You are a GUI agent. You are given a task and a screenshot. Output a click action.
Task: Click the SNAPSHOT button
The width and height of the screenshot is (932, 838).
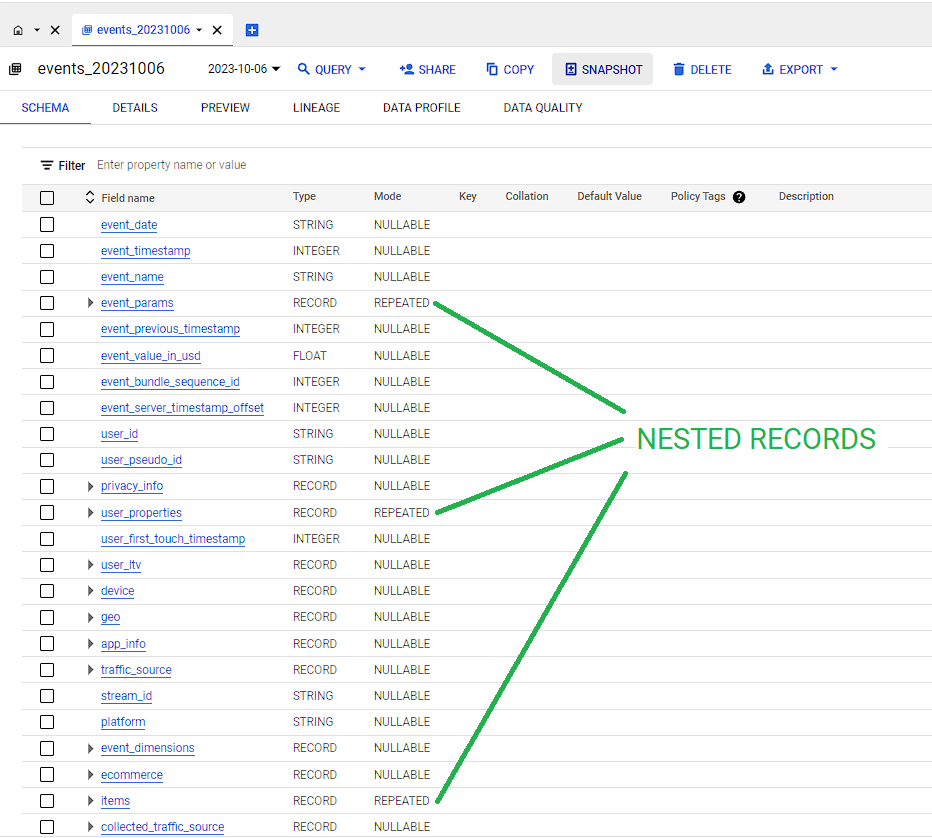603,70
